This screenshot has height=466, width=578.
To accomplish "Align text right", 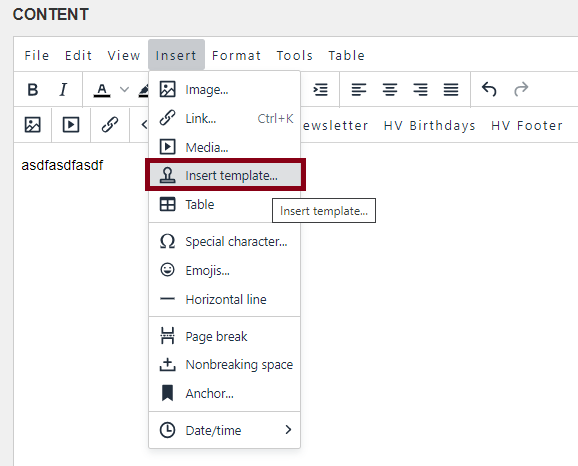I will point(420,90).
